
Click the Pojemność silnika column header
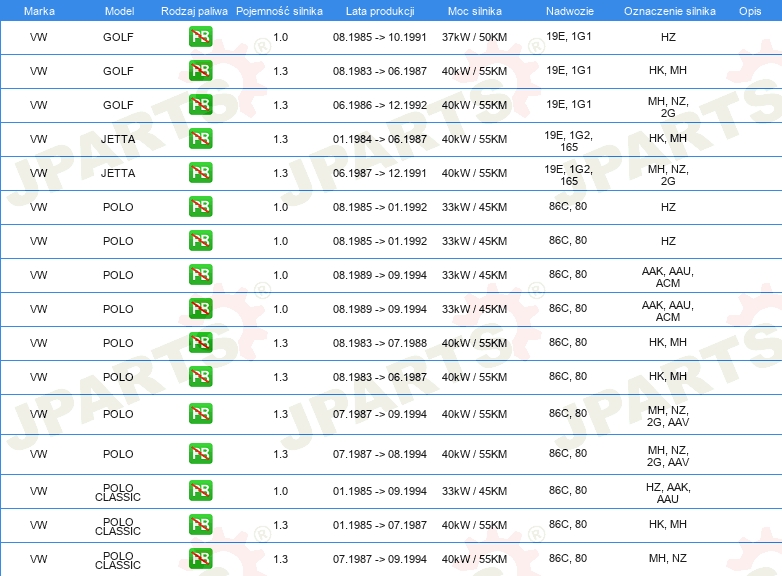click(x=279, y=11)
